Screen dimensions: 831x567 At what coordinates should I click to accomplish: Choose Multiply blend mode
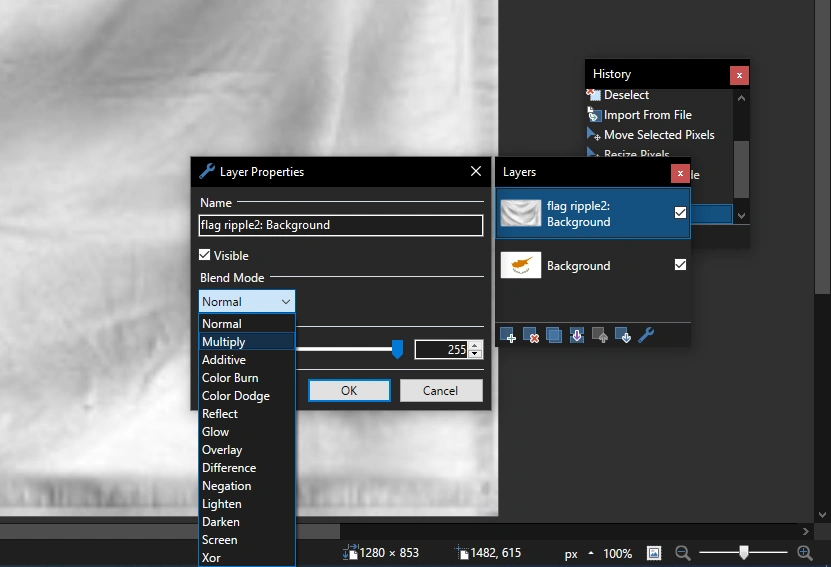point(247,342)
